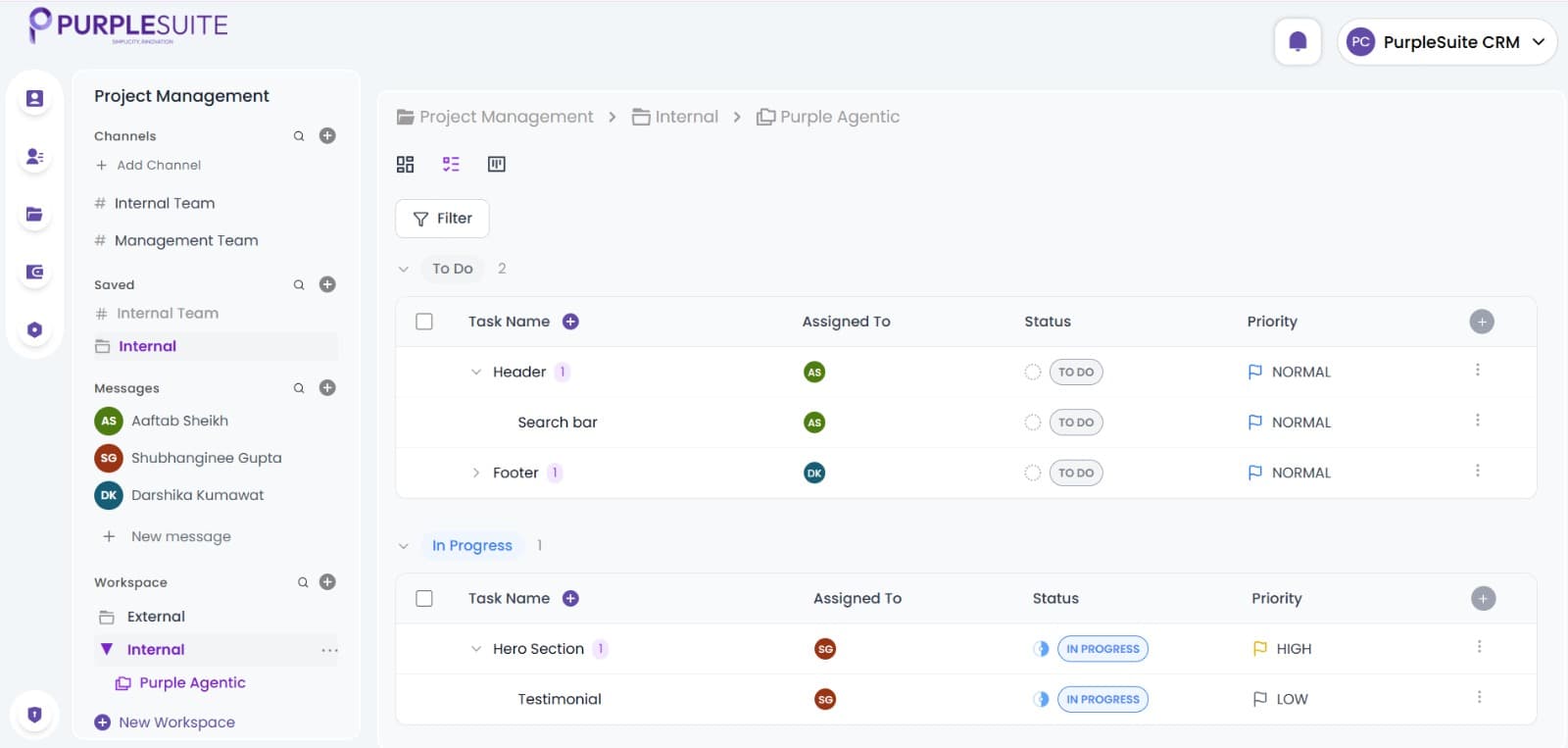This screenshot has width=1568, height=748.
Task: Click New Workspace link
Action: (x=176, y=723)
